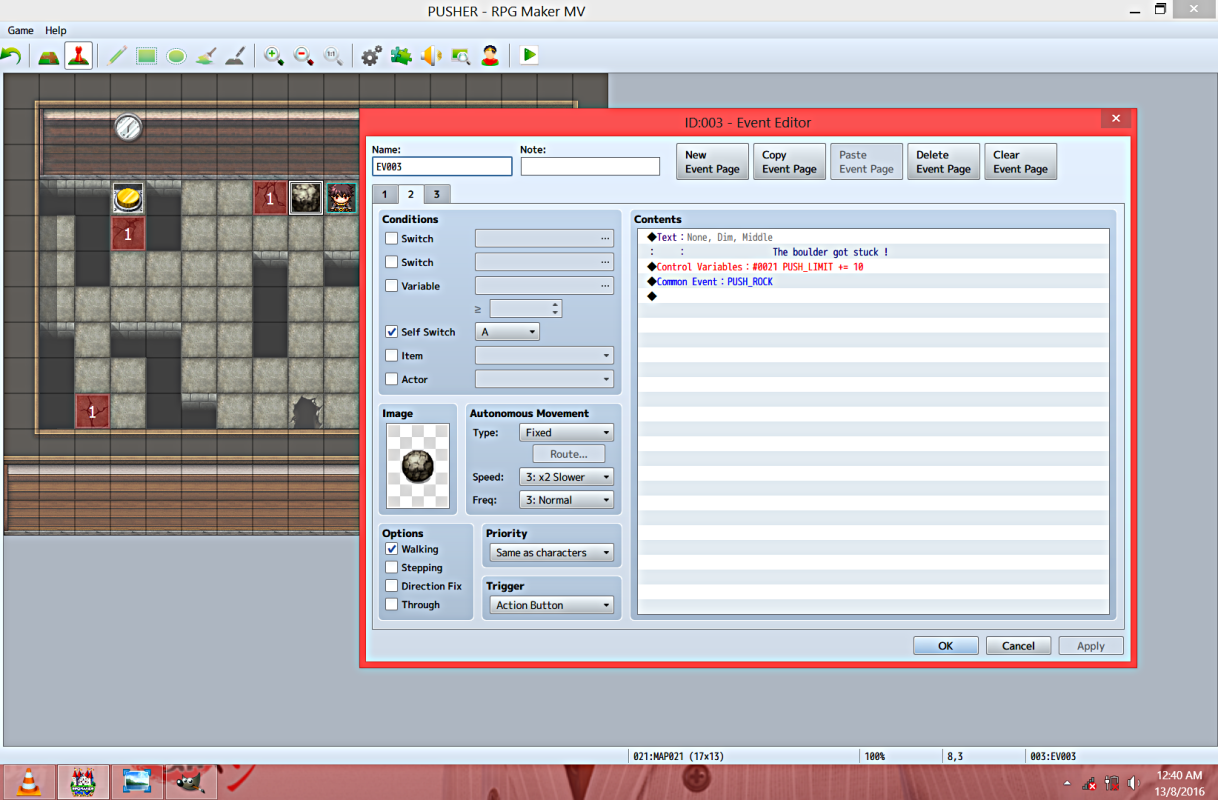
Task: Select event page tab 2
Action: click(x=410, y=194)
